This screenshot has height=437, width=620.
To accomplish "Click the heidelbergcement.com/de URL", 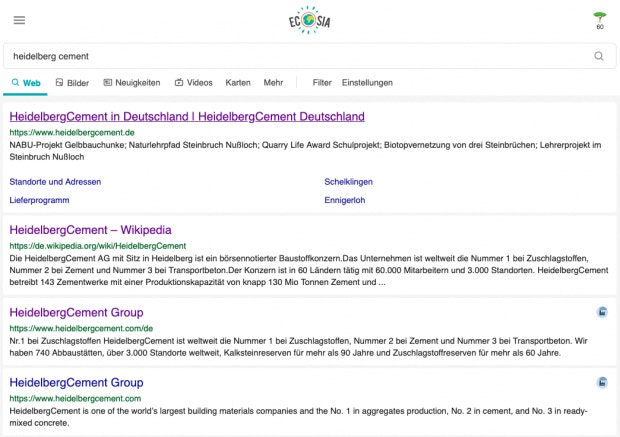I will click(x=81, y=329).
